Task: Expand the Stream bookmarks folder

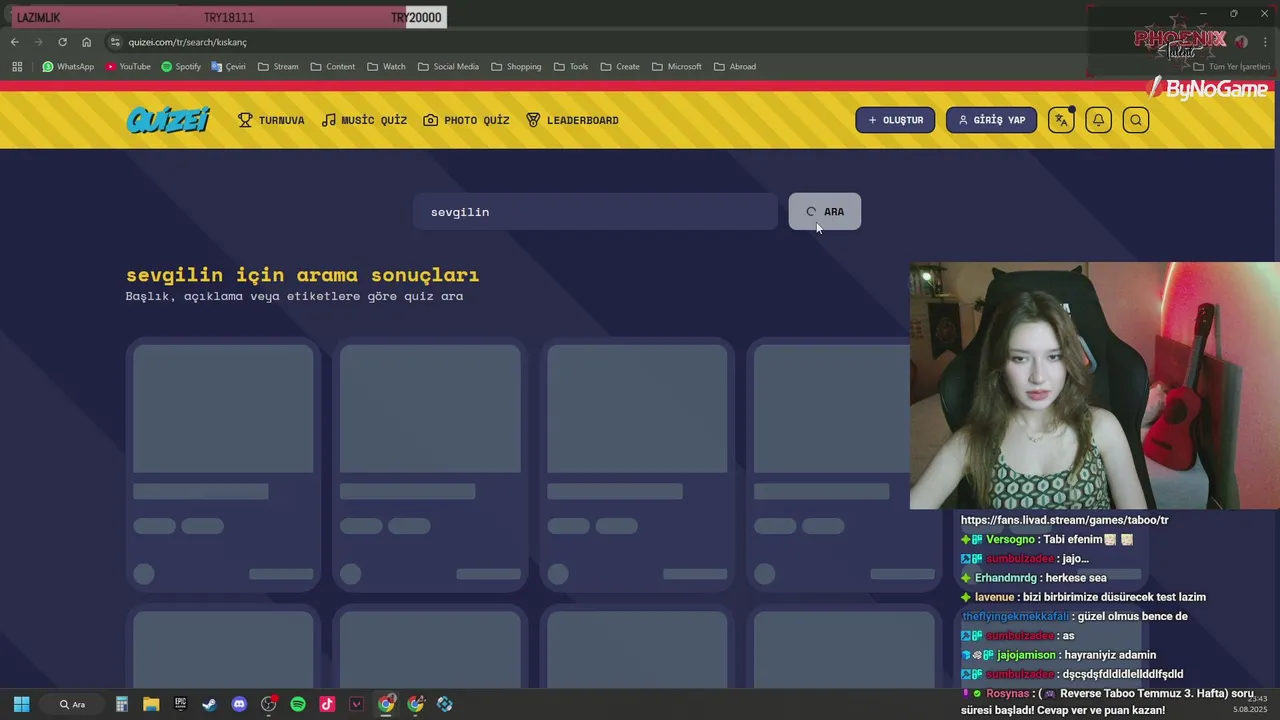Action: click(x=278, y=67)
